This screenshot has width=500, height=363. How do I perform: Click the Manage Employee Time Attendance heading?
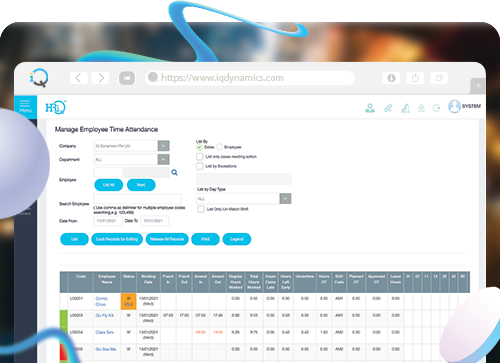pyautogui.click(x=106, y=129)
